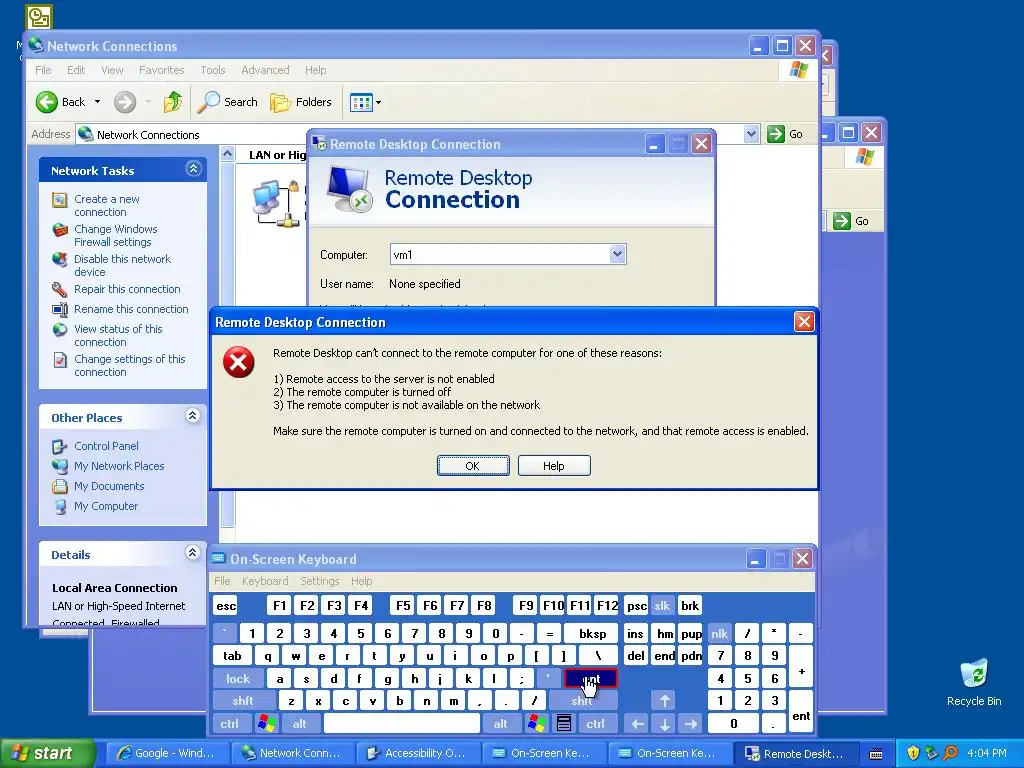Click Rename this connection
The image size is (1024, 768).
[x=131, y=309]
